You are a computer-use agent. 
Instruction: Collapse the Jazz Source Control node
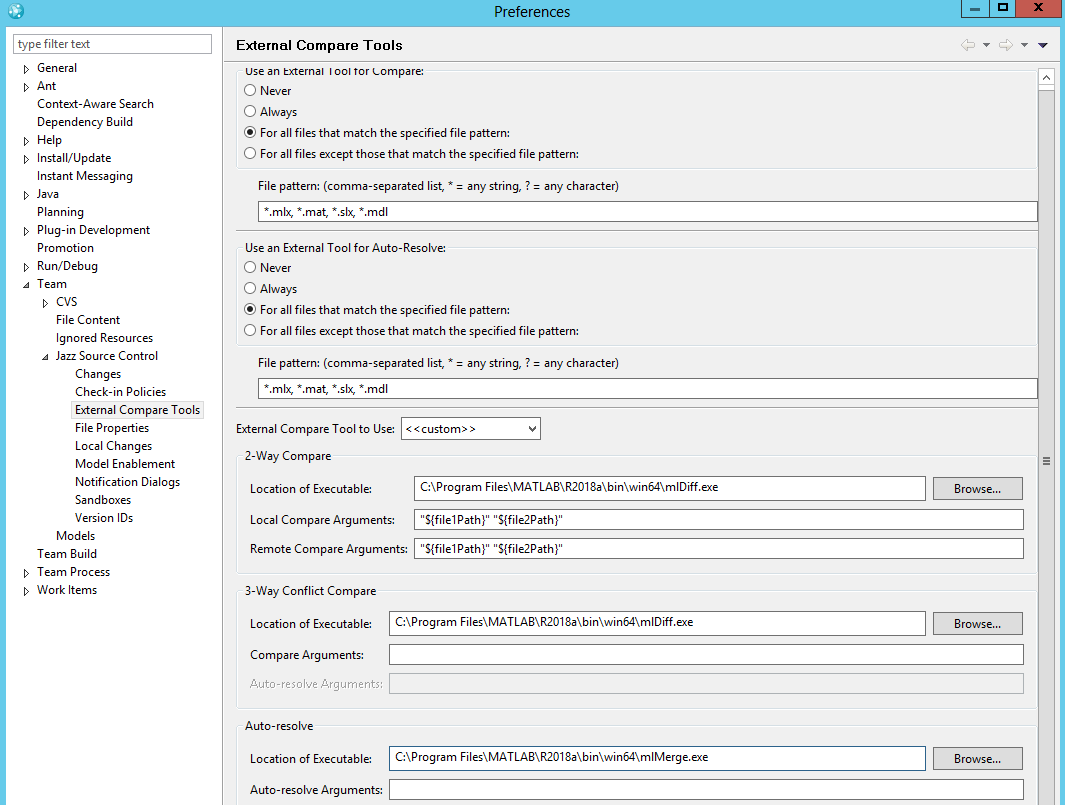44,355
